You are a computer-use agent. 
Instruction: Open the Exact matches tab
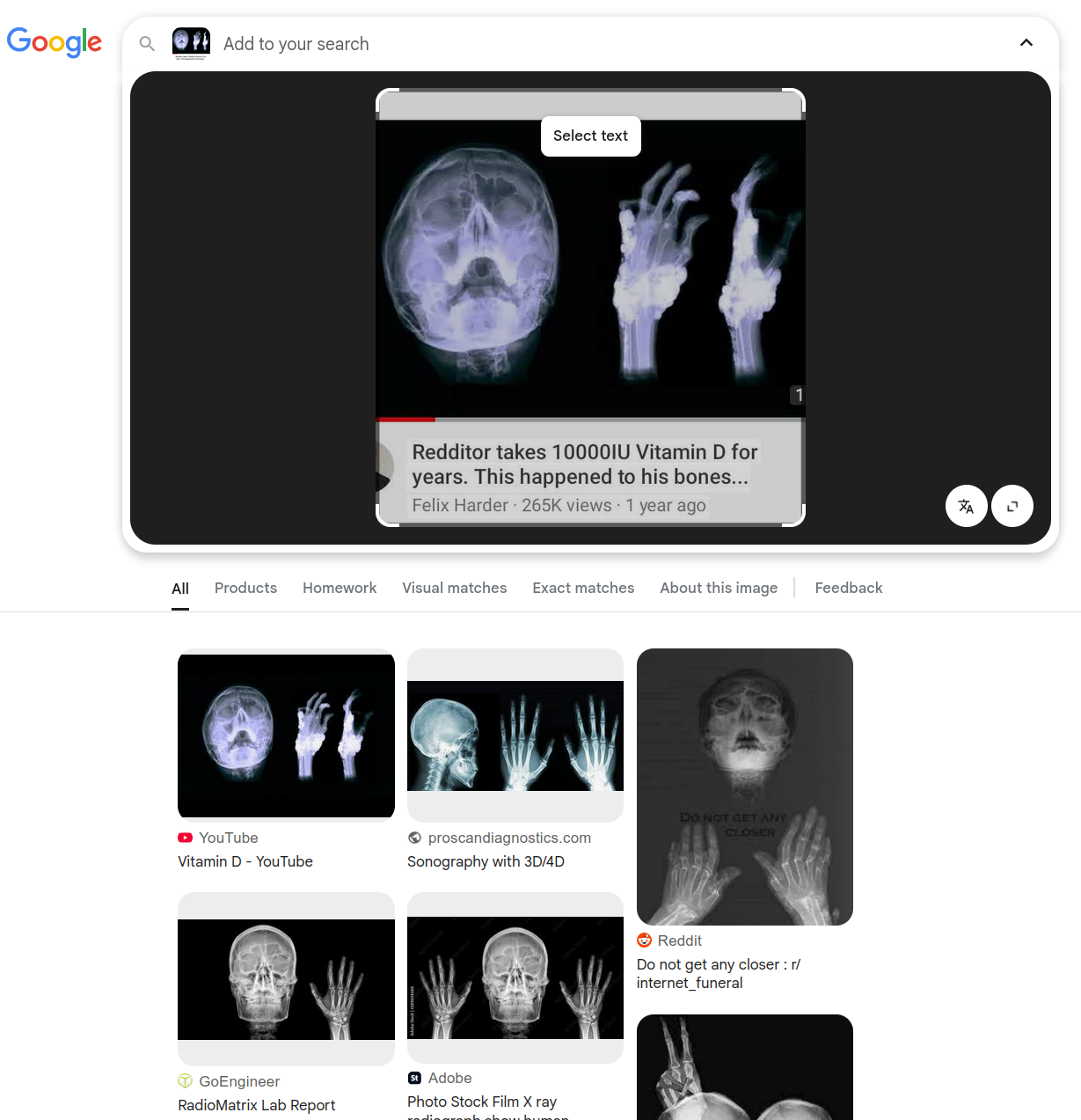pos(583,588)
